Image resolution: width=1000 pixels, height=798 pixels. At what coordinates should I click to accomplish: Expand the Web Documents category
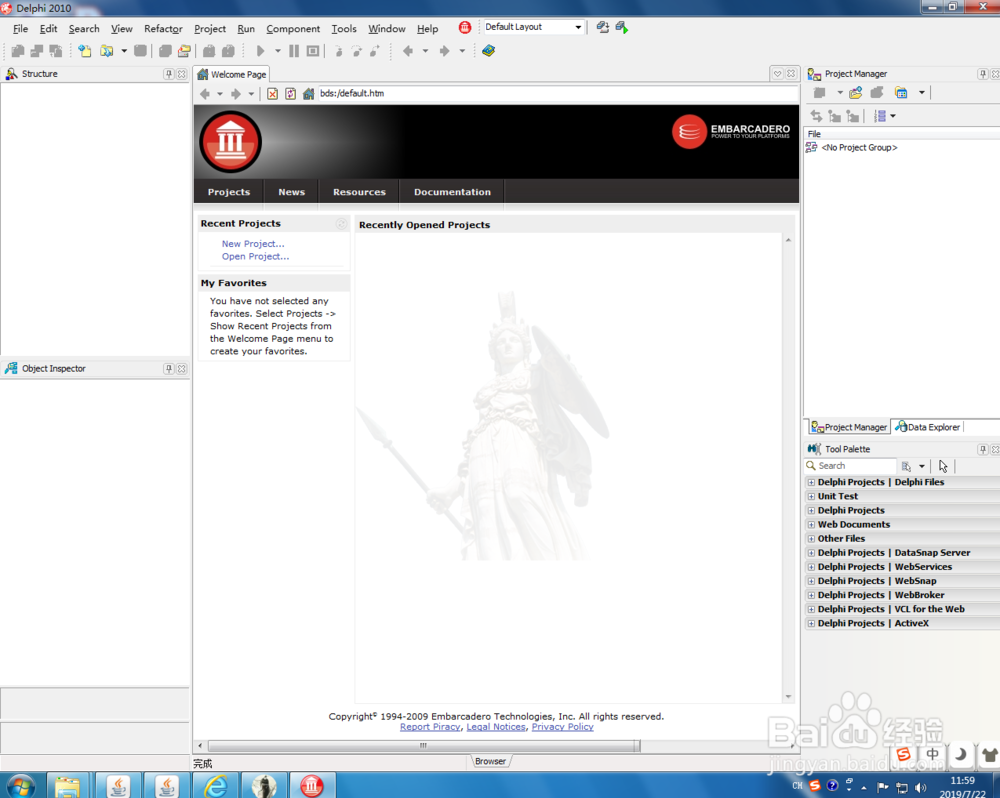coord(811,524)
